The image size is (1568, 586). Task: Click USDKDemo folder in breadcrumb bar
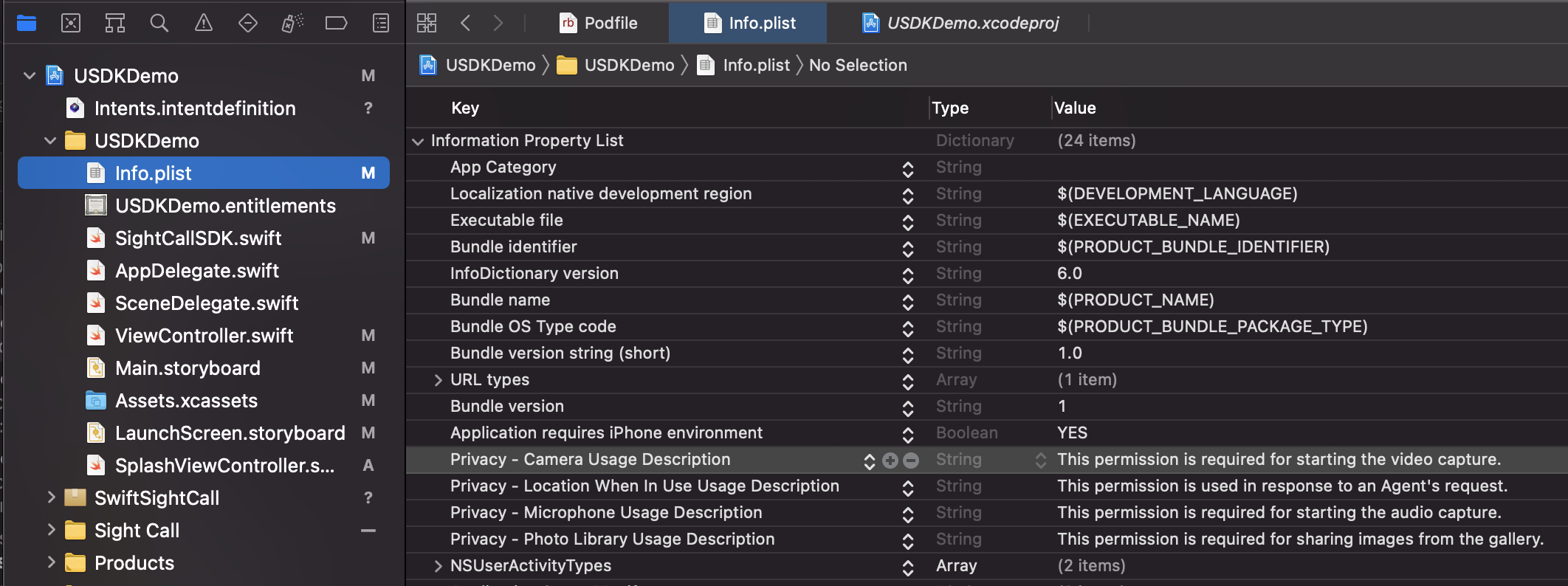click(x=616, y=65)
